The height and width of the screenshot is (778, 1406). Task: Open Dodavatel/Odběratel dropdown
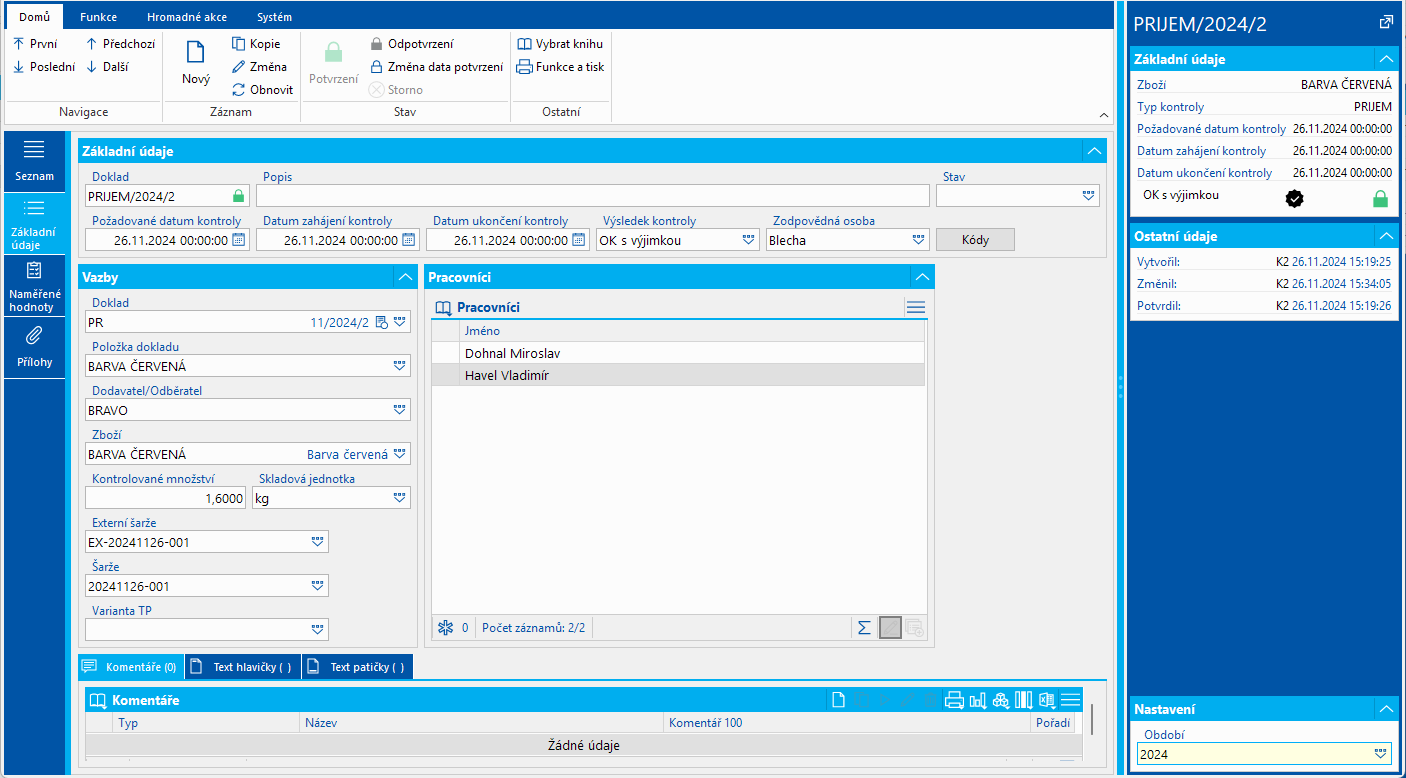[x=400, y=410]
